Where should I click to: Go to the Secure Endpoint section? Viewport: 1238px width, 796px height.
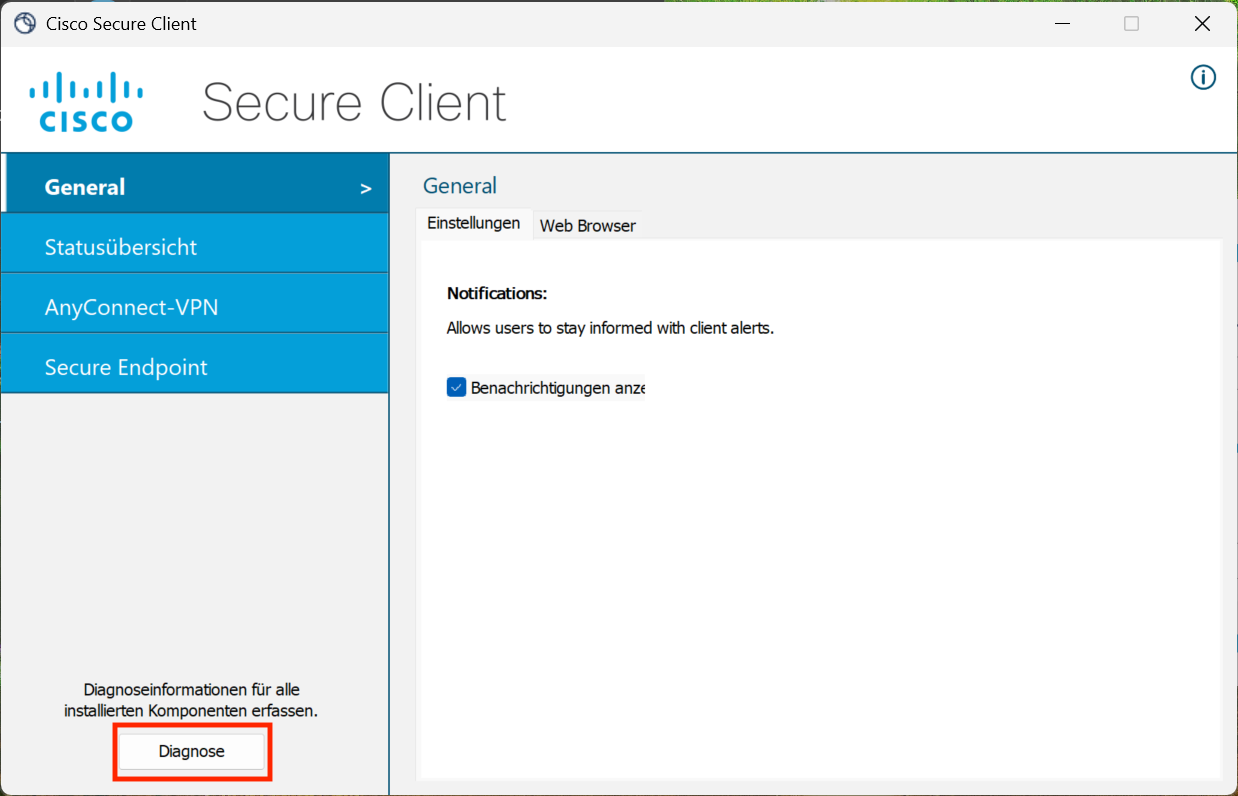click(126, 367)
